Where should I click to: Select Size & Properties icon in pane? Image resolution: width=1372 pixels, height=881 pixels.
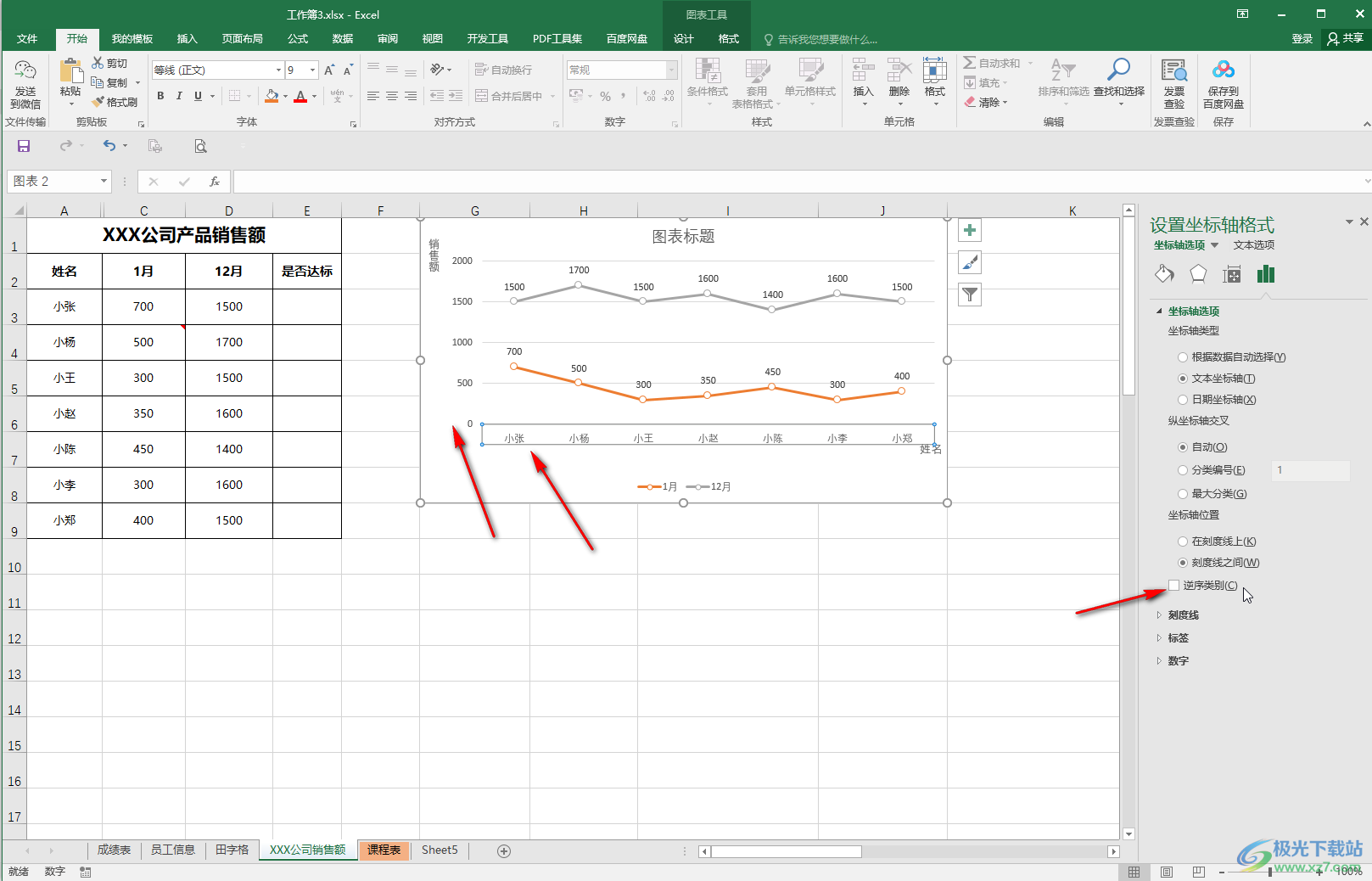coord(1232,273)
